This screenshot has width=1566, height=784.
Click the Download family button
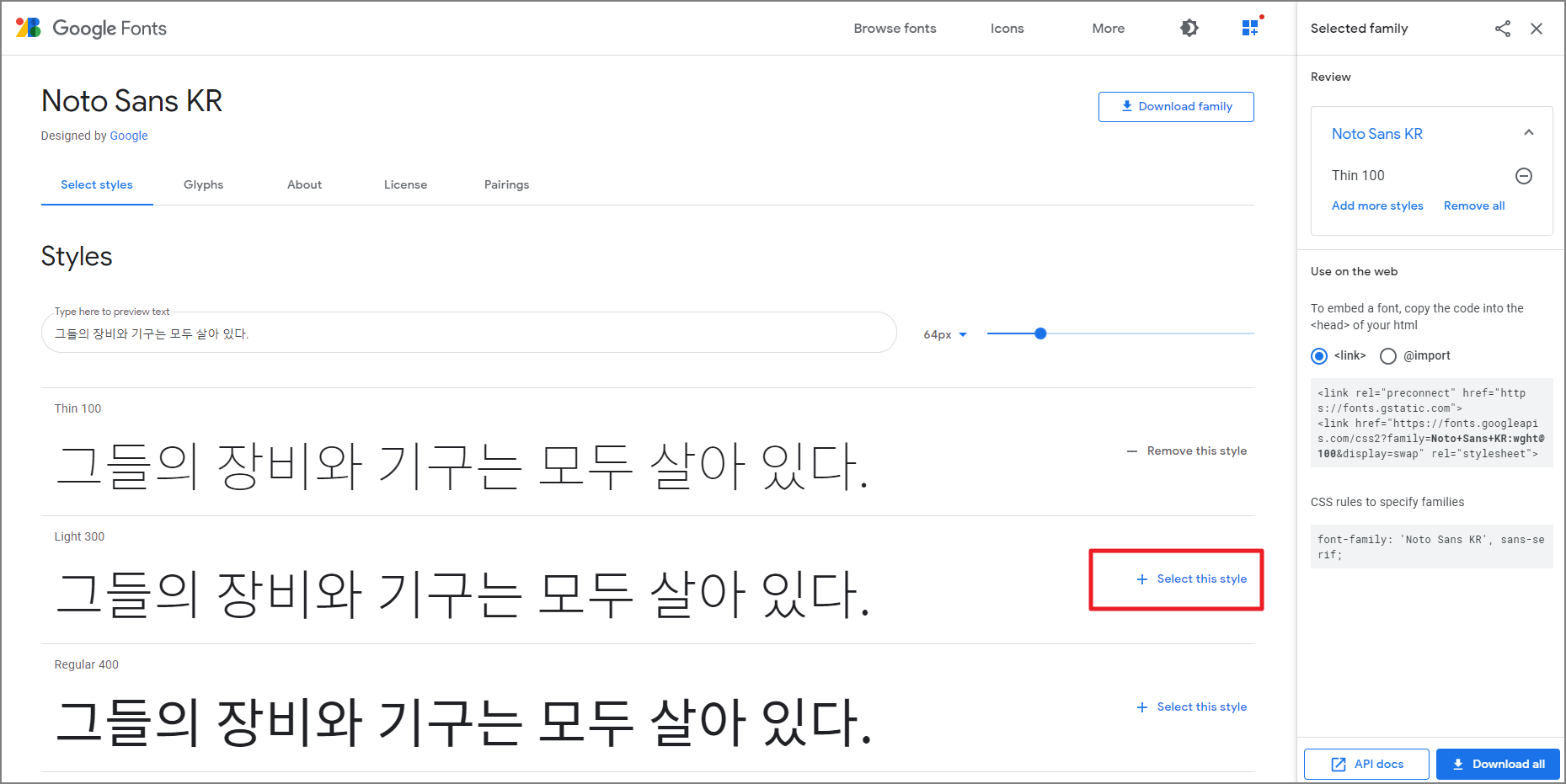1176,107
